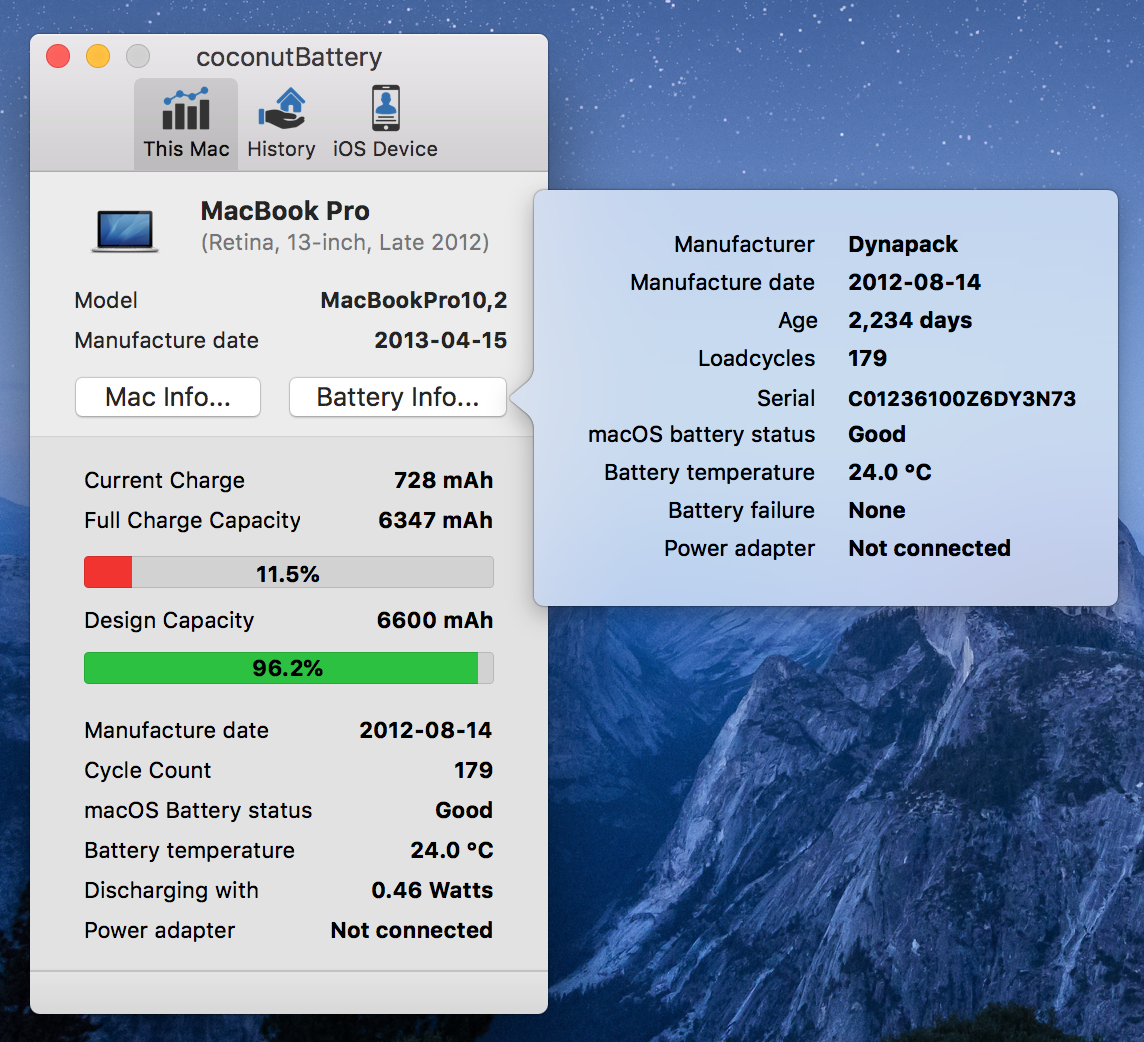
Task: Click the Design Capacity label
Action: (169, 620)
